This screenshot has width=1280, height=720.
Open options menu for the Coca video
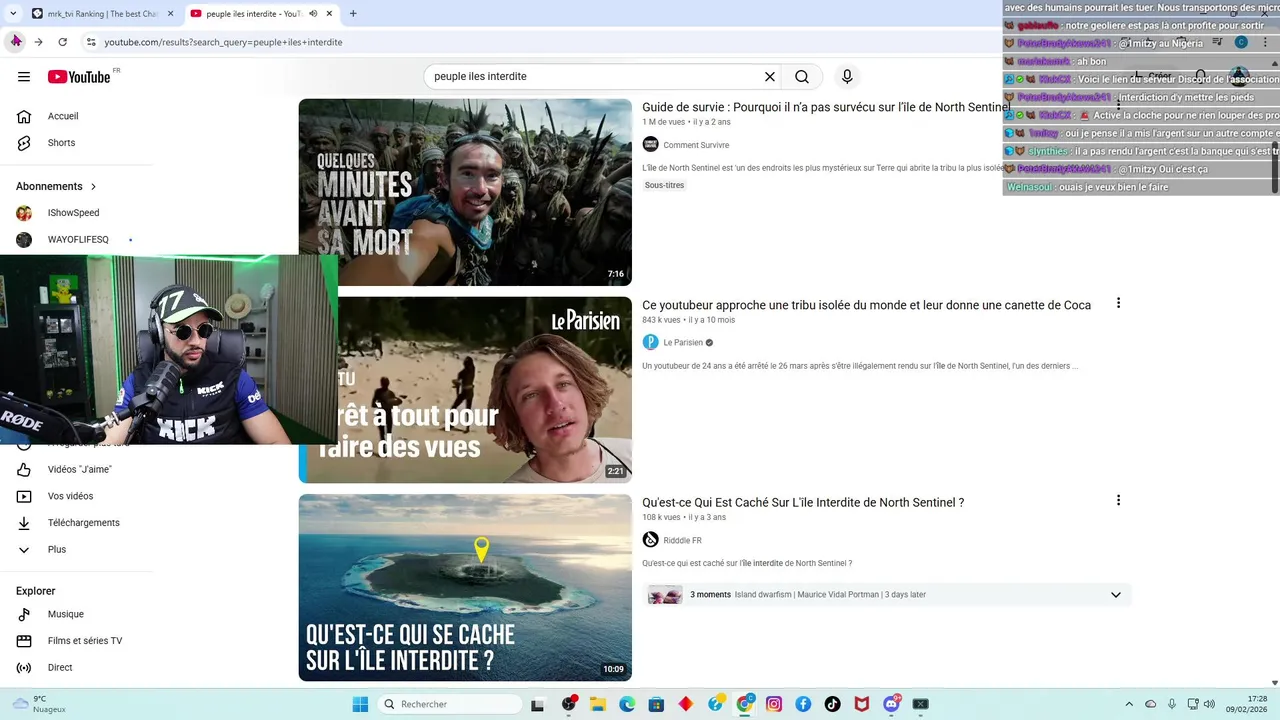click(x=1118, y=303)
